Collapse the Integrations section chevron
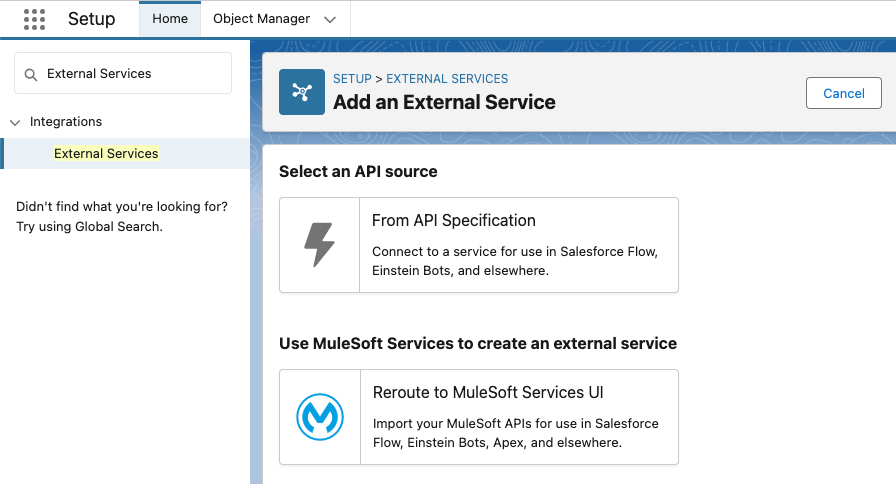This screenshot has width=896, height=484. click(15, 122)
